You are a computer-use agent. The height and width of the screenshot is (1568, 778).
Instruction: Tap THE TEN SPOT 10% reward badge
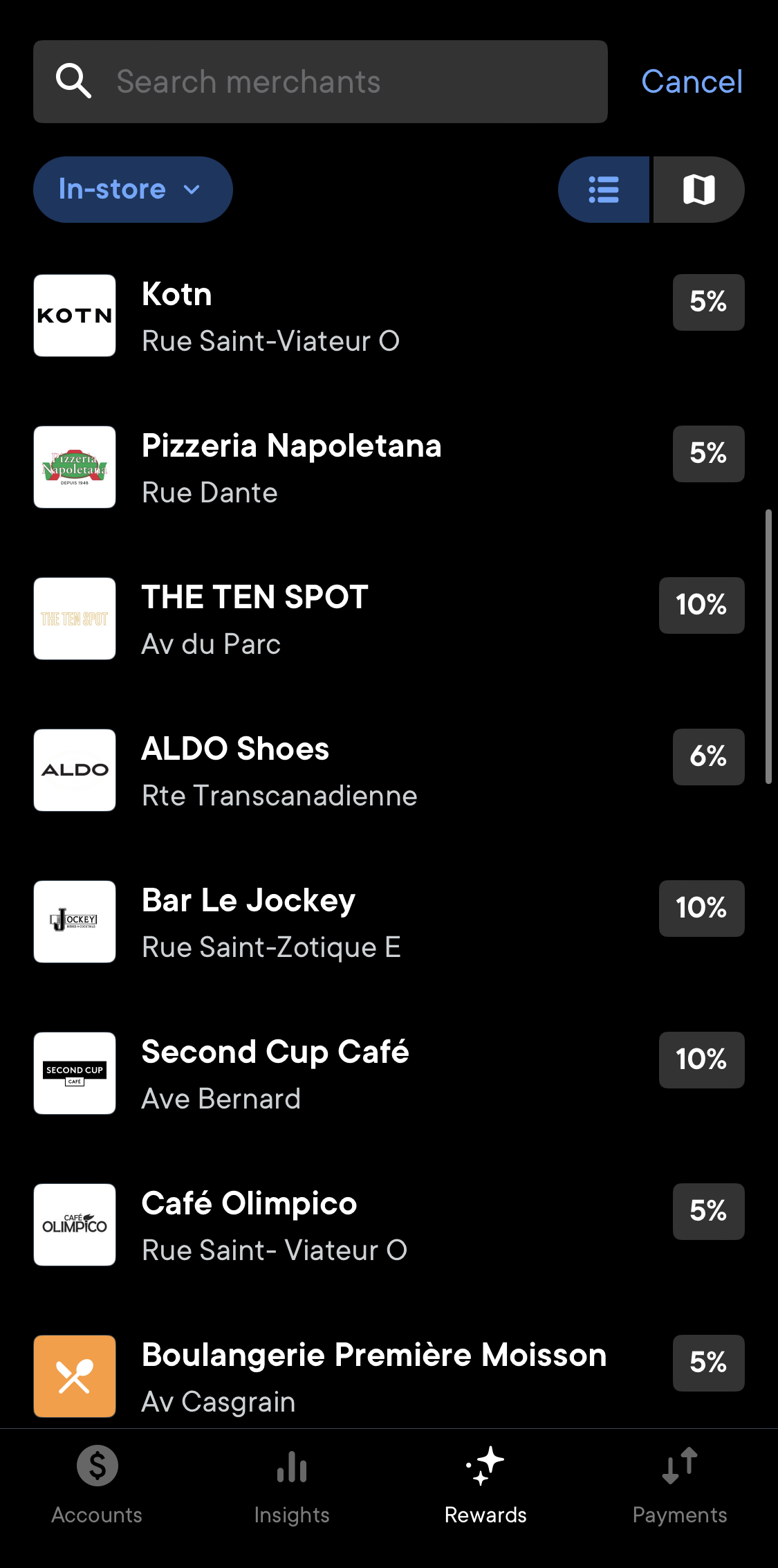click(701, 605)
